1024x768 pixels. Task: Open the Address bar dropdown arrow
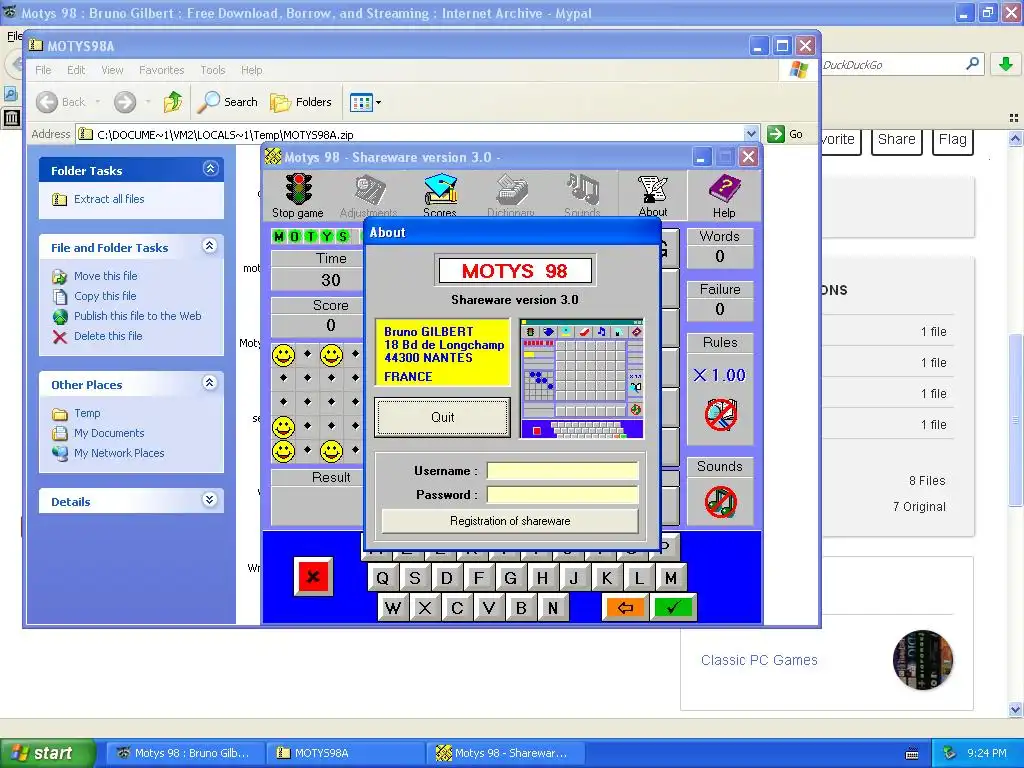(752, 134)
